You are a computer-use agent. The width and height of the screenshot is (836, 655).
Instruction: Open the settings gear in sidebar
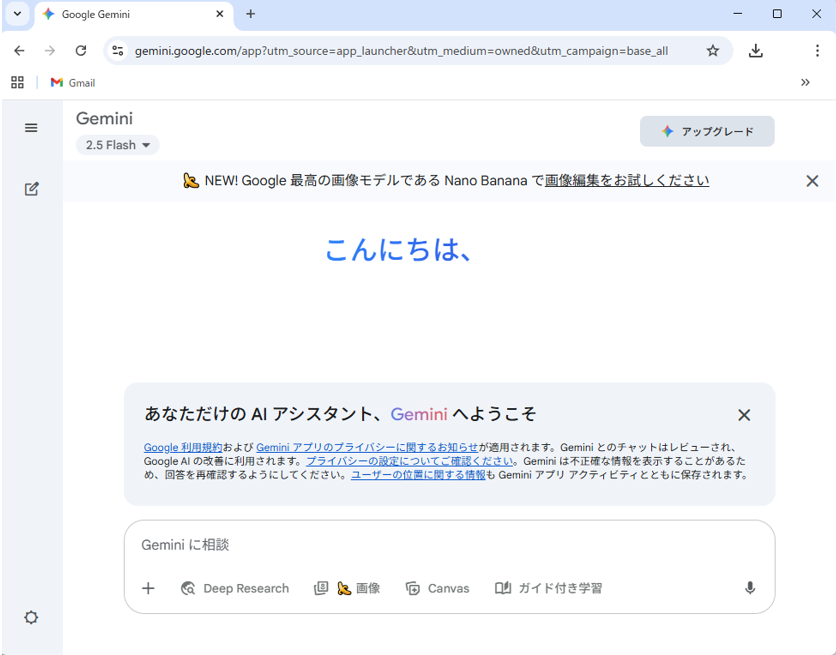click(31, 618)
